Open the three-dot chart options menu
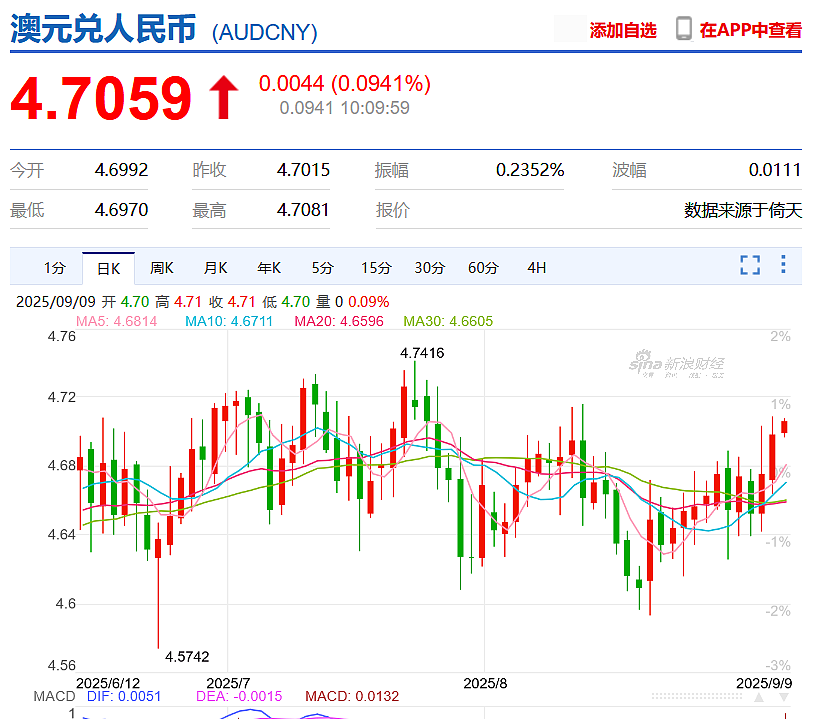 point(783,264)
